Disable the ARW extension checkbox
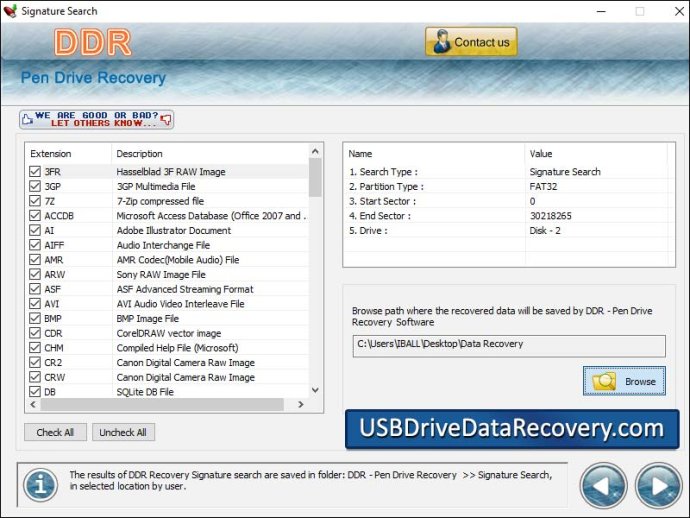The height and width of the screenshot is (518, 690). click(x=35, y=274)
